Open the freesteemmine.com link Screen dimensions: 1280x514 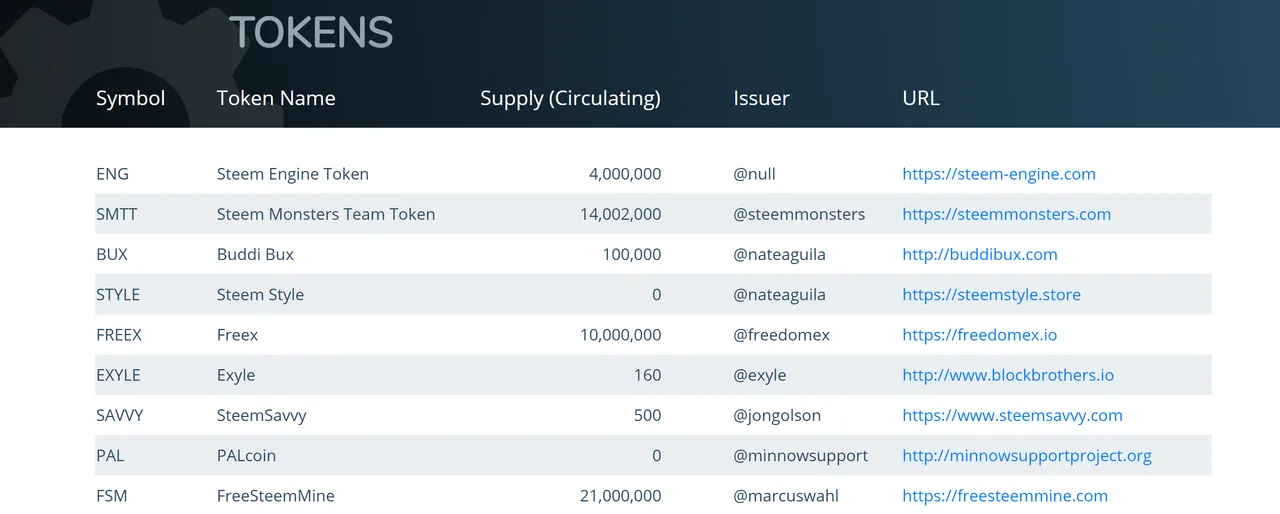click(1005, 495)
